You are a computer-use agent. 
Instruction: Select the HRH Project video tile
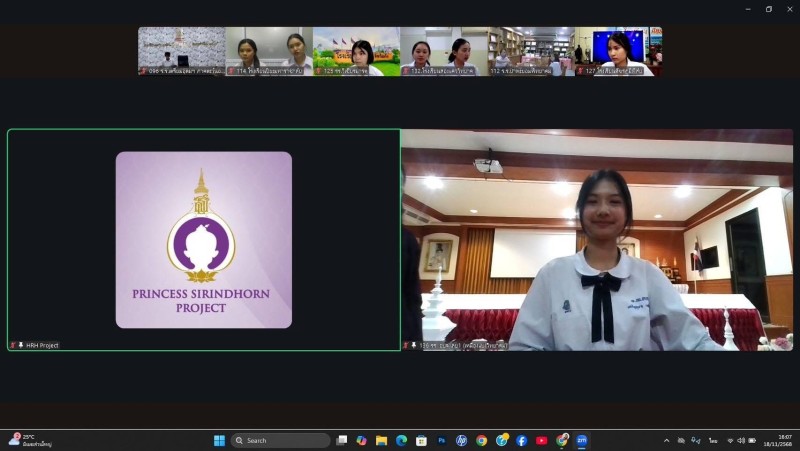(204, 240)
